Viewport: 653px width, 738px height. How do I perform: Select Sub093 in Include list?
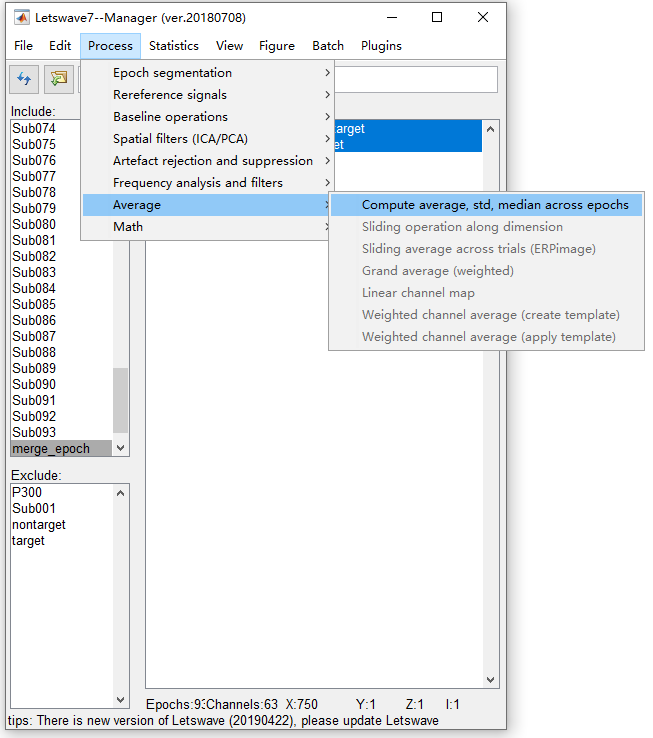click(62, 433)
